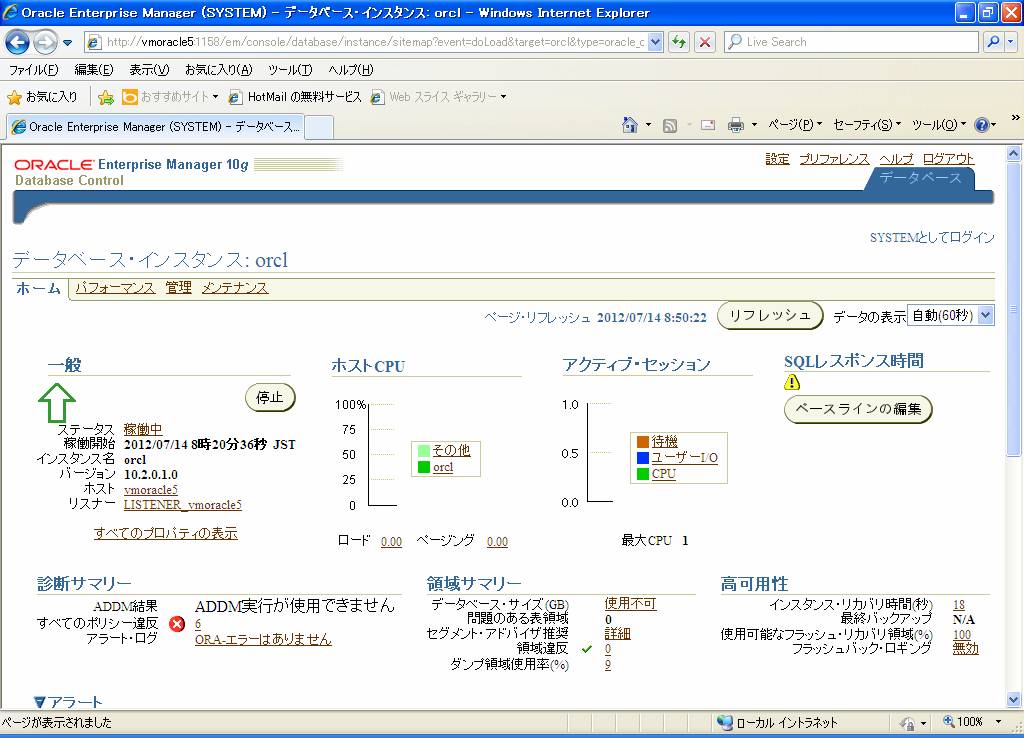The height and width of the screenshot is (738, 1024).
Task: Open the おすすめサイト suggested sites icon
Action: coord(130,97)
